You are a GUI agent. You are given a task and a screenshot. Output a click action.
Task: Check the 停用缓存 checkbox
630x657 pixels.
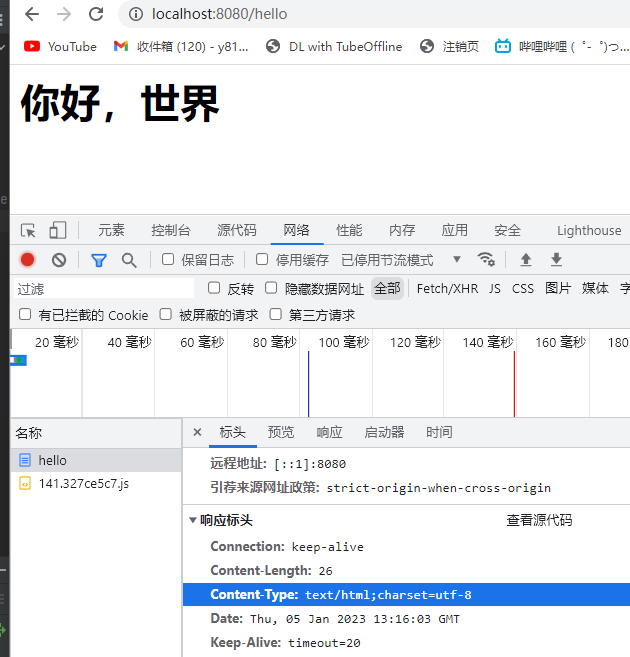tap(262, 260)
